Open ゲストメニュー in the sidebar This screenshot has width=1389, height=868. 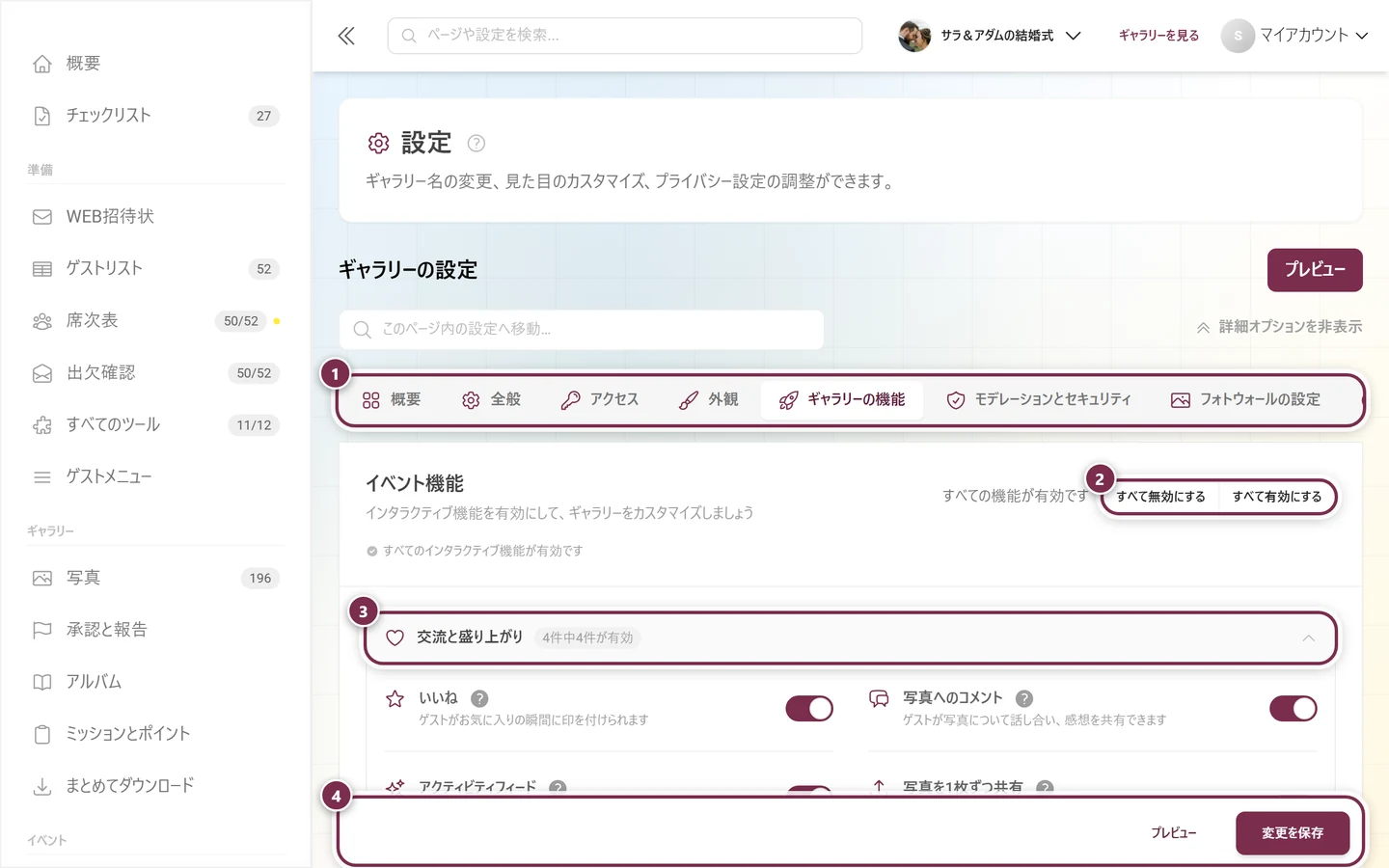click(x=155, y=477)
